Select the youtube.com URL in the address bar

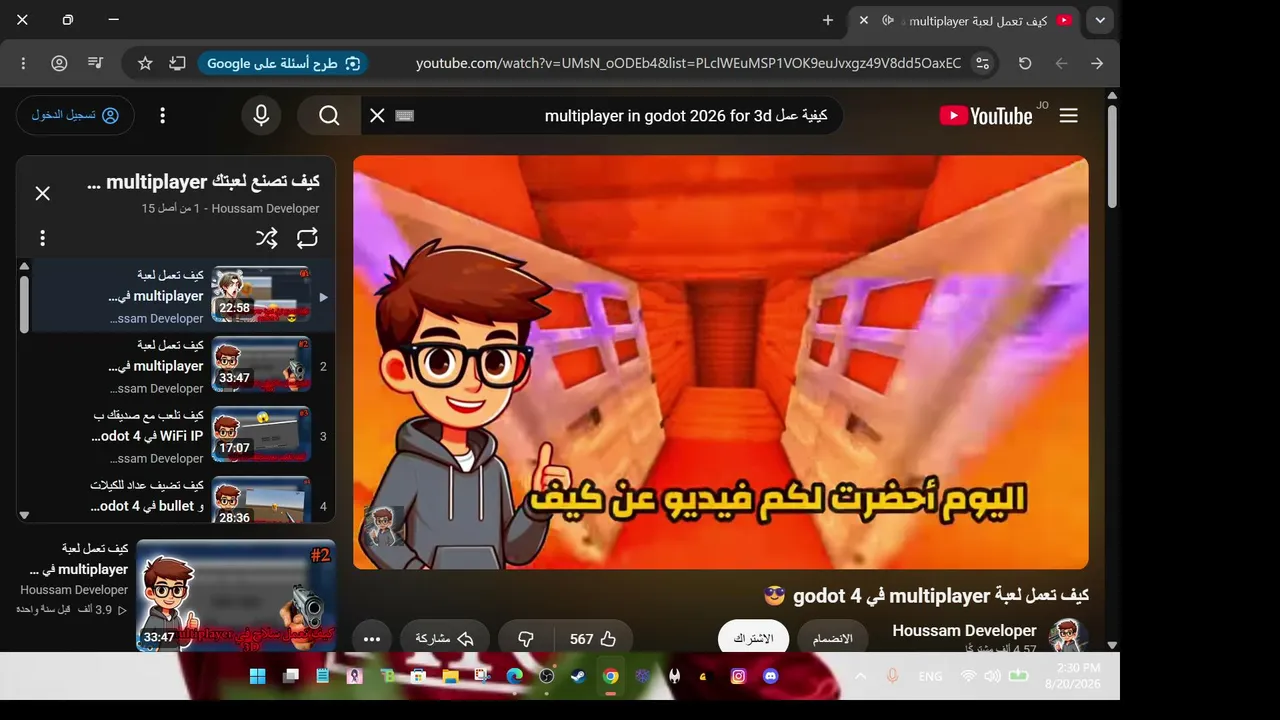click(x=689, y=63)
